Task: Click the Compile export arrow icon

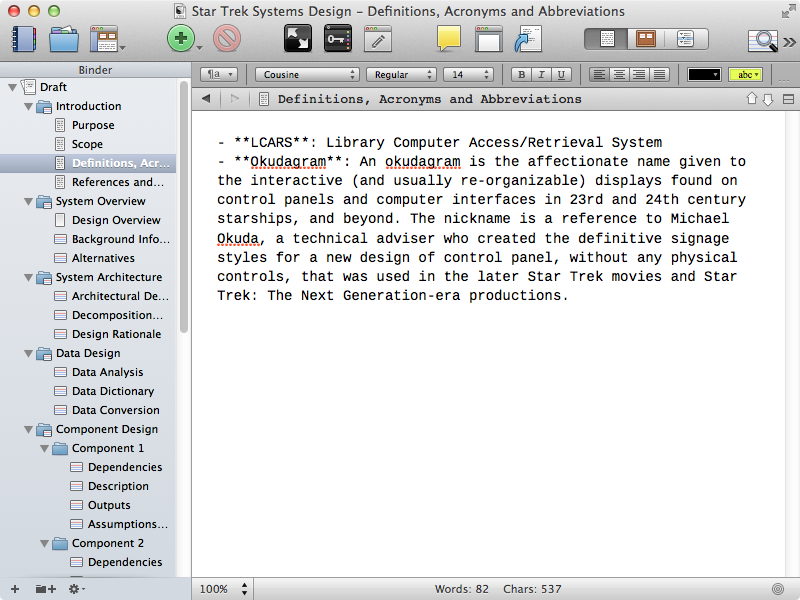Action: (x=528, y=39)
